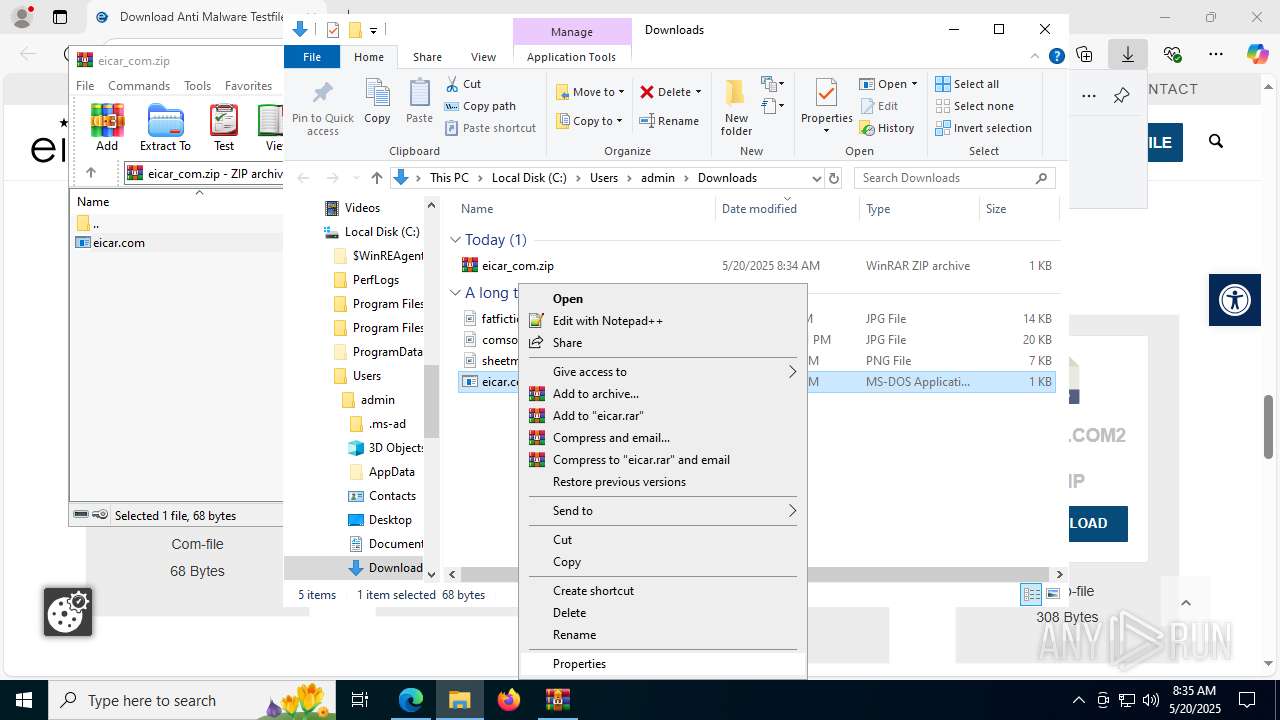Choose Edit with Notepad++

pos(608,321)
